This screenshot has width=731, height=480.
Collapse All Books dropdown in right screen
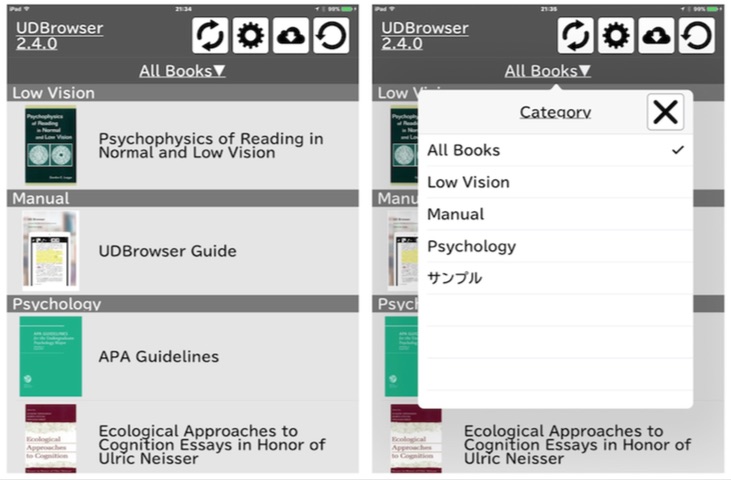point(547,71)
